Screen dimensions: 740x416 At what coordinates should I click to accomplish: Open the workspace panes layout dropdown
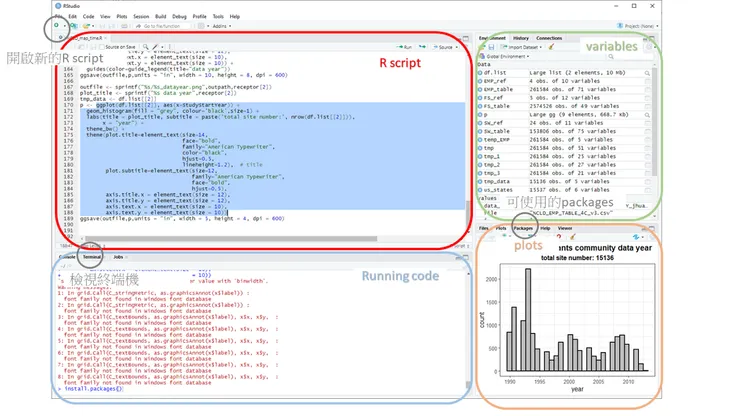(x=202, y=26)
